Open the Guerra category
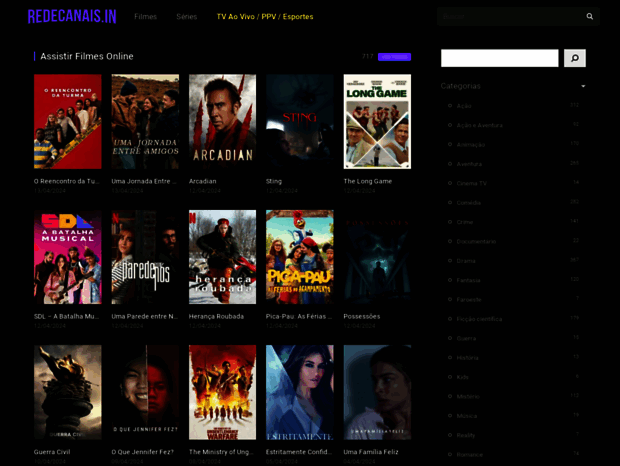 click(466, 338)
